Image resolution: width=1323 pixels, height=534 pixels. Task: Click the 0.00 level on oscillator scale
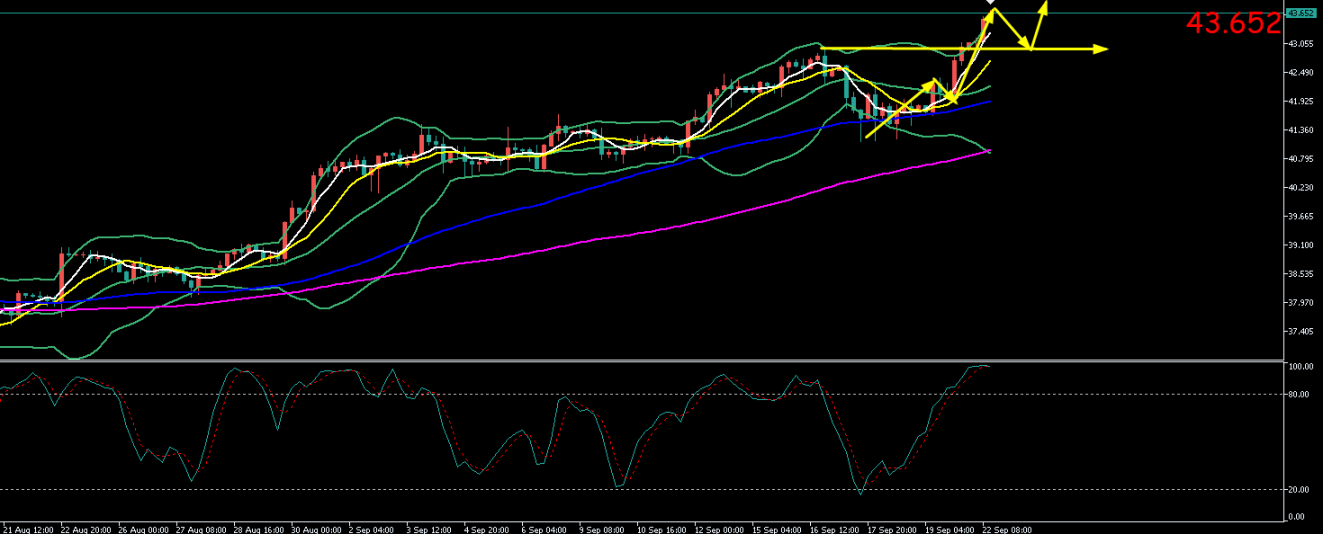tap(1297, 516)
